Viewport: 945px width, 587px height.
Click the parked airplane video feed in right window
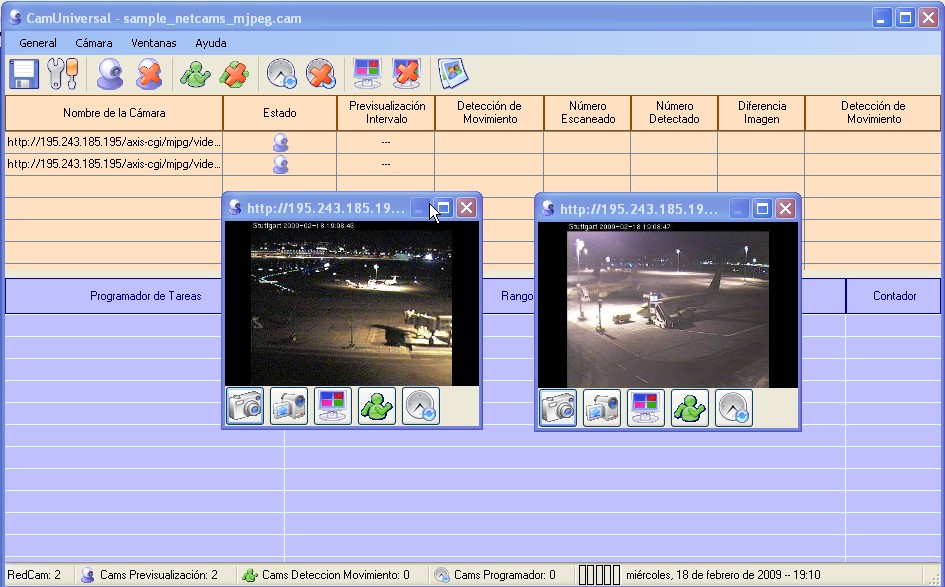click(x=668, y=306)
